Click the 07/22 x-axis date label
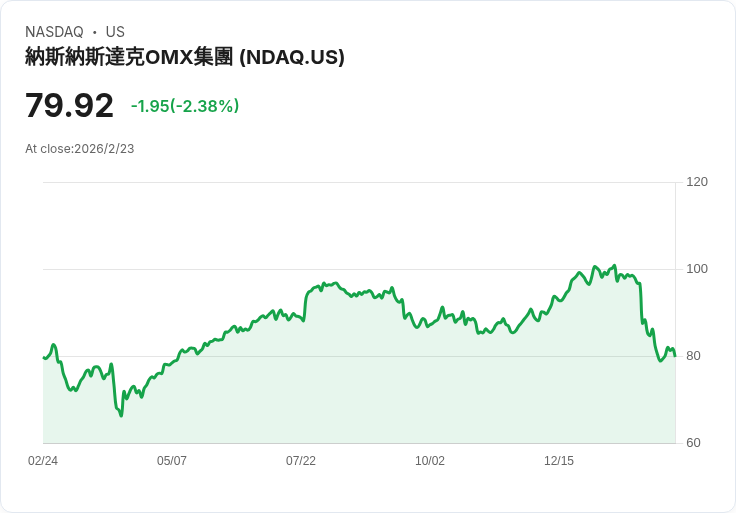Image resolution: width=736 pixels, height=513 pixels. click(x=301, y=461)
